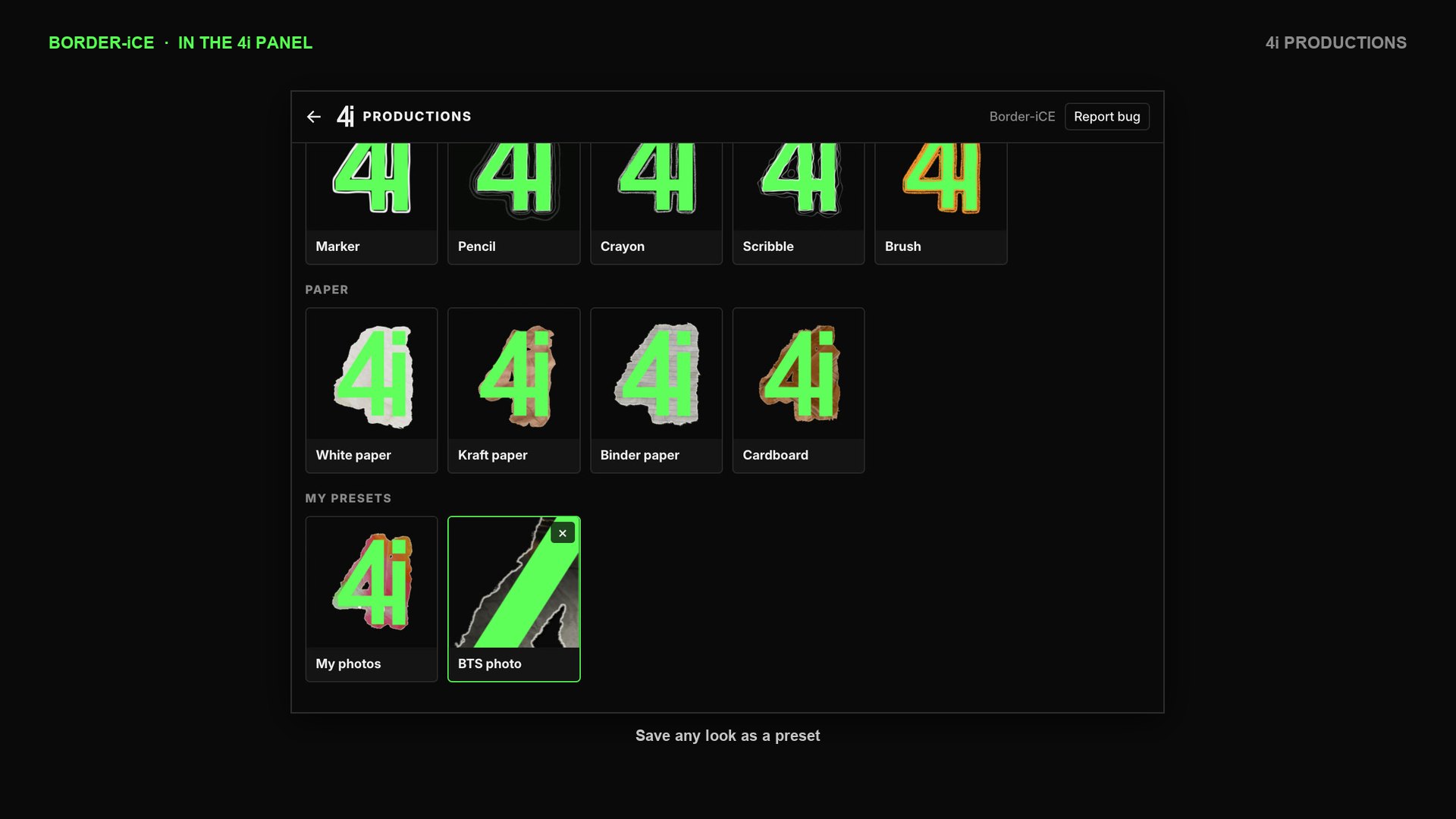Pick the Scribble border preset
The height and width of the screenshot is (819, 1456).
pyautogui.click(x=799, y=203)
